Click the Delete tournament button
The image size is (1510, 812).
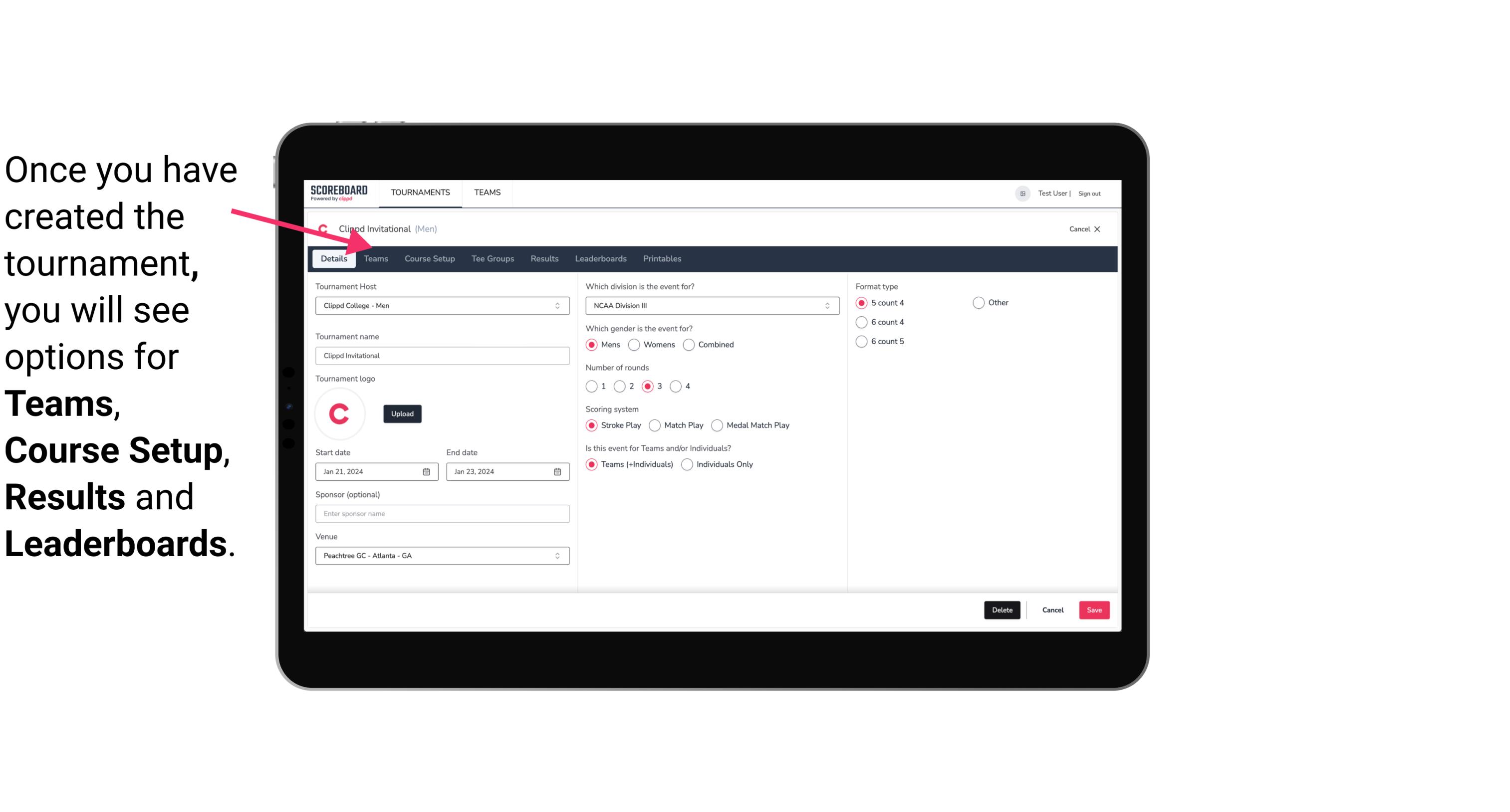point(1001,610)
